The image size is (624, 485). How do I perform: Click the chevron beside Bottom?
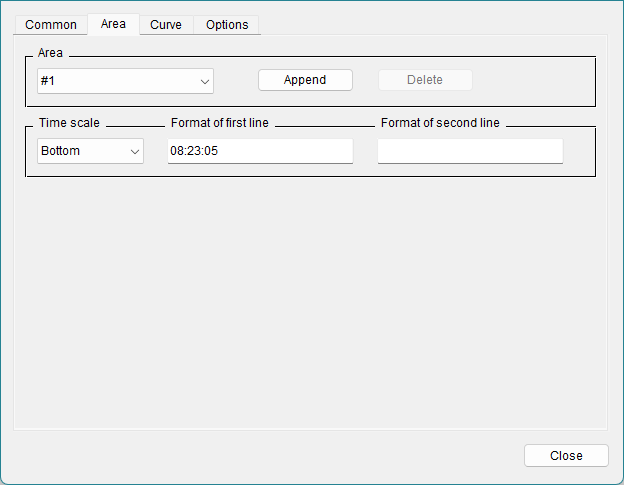click(x=134, y=151)
